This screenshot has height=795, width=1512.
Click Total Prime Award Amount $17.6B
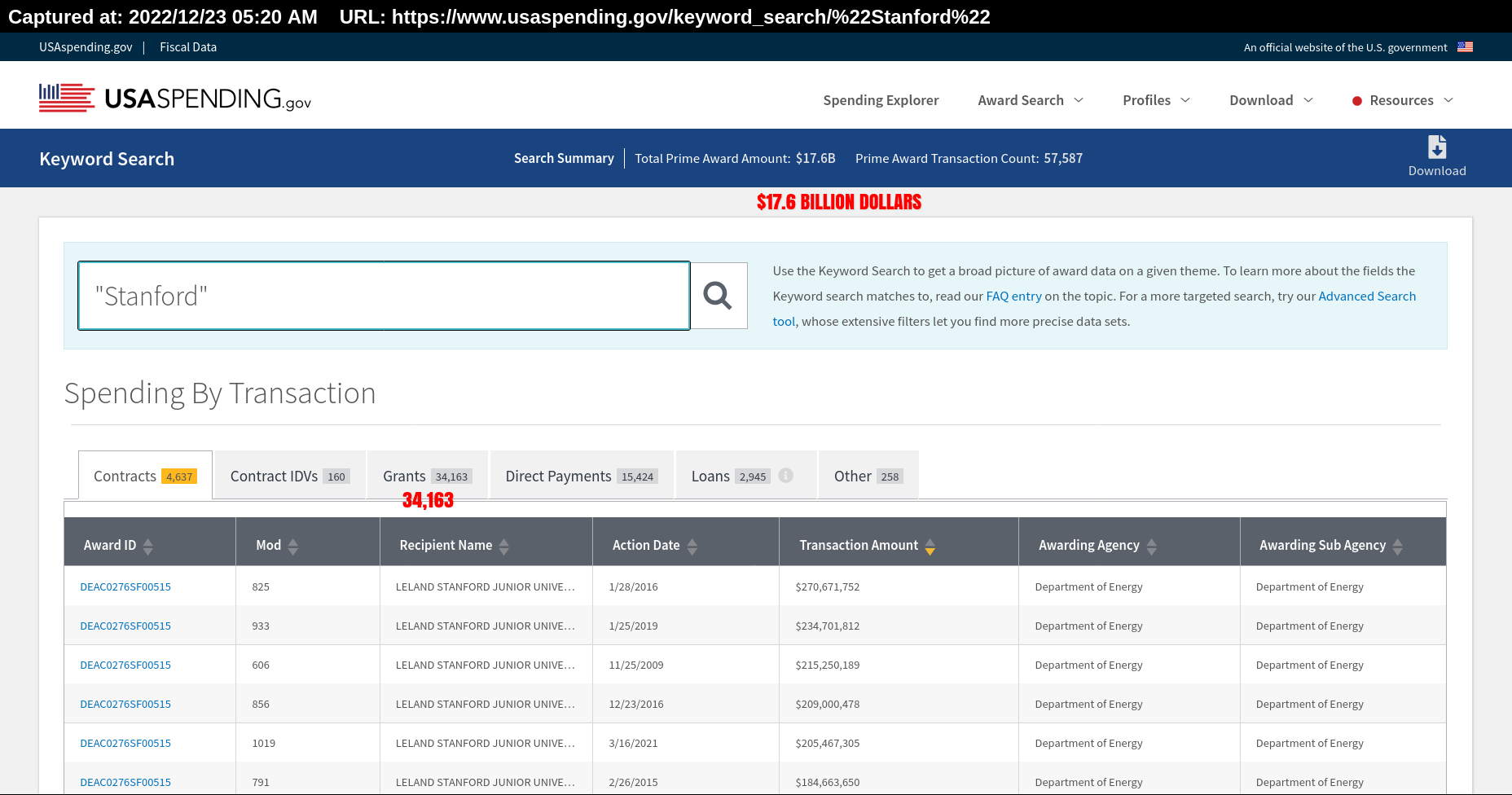pyautogui.click(x=735, y=158)
